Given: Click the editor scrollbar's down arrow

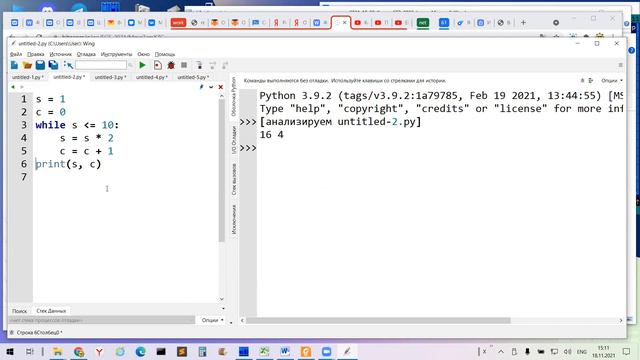Looking at the screenshot, I should coord(222,299).
